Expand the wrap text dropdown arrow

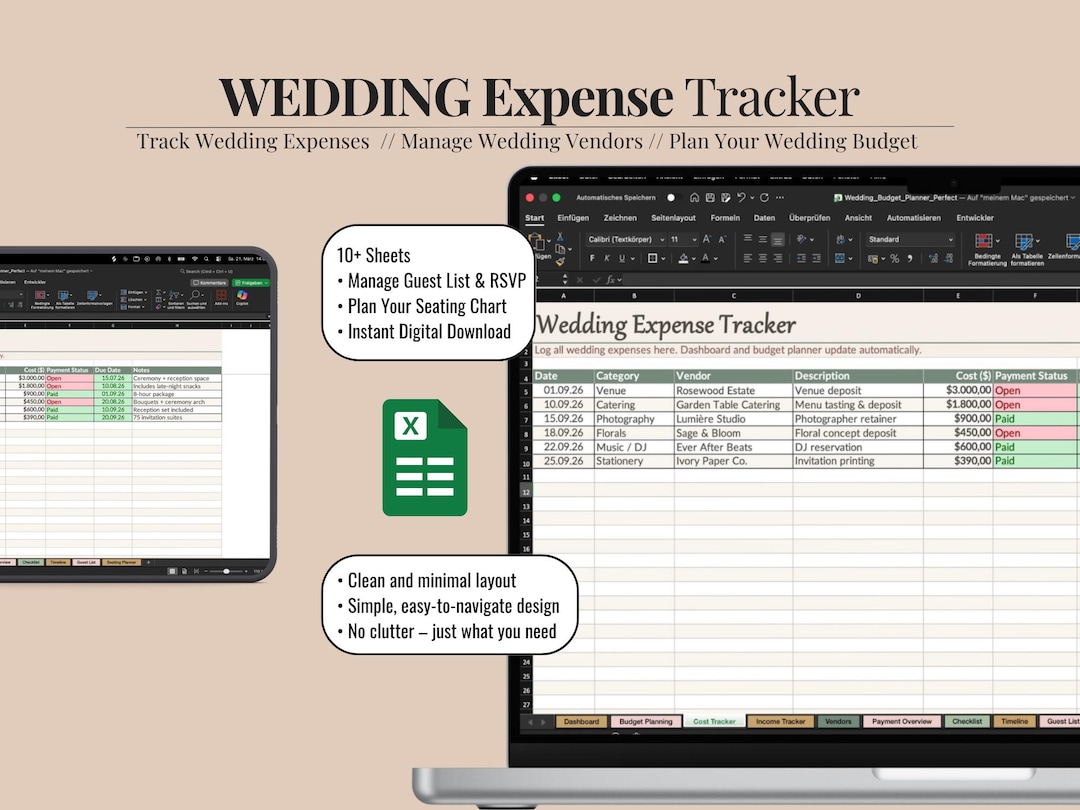click(x=850, y=240)
